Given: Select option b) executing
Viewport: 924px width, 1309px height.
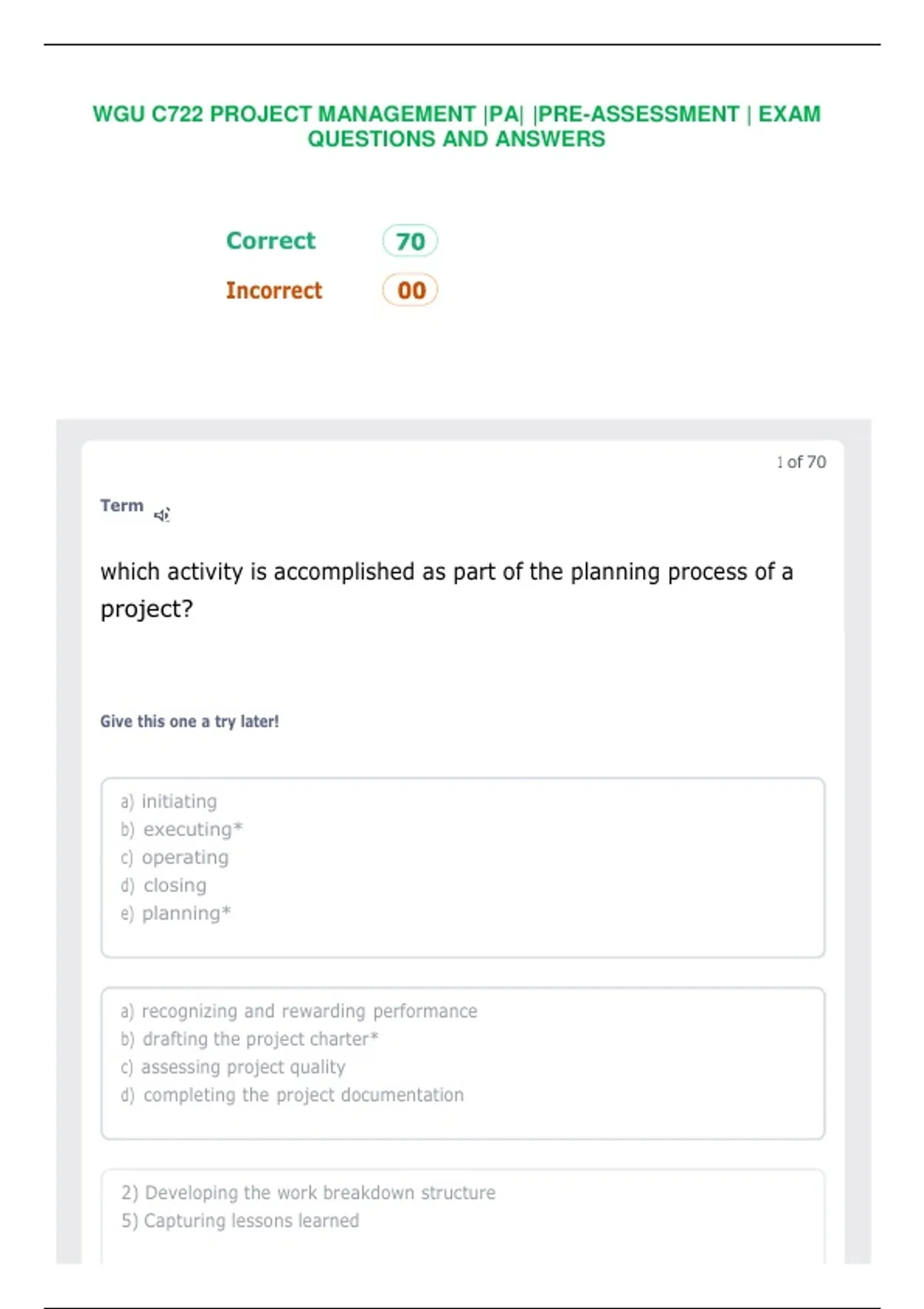Looking at the screenshot, I should point(182,829).
